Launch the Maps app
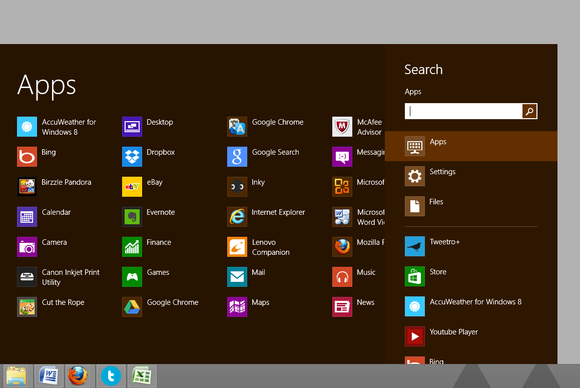The image size is (580, 388). [248, 307]
